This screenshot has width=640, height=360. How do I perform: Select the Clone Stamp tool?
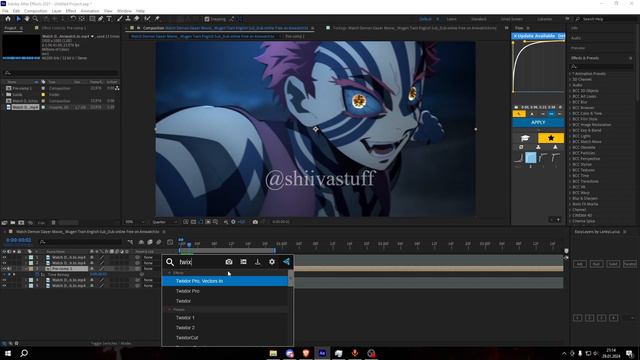(x=128, y=19)
